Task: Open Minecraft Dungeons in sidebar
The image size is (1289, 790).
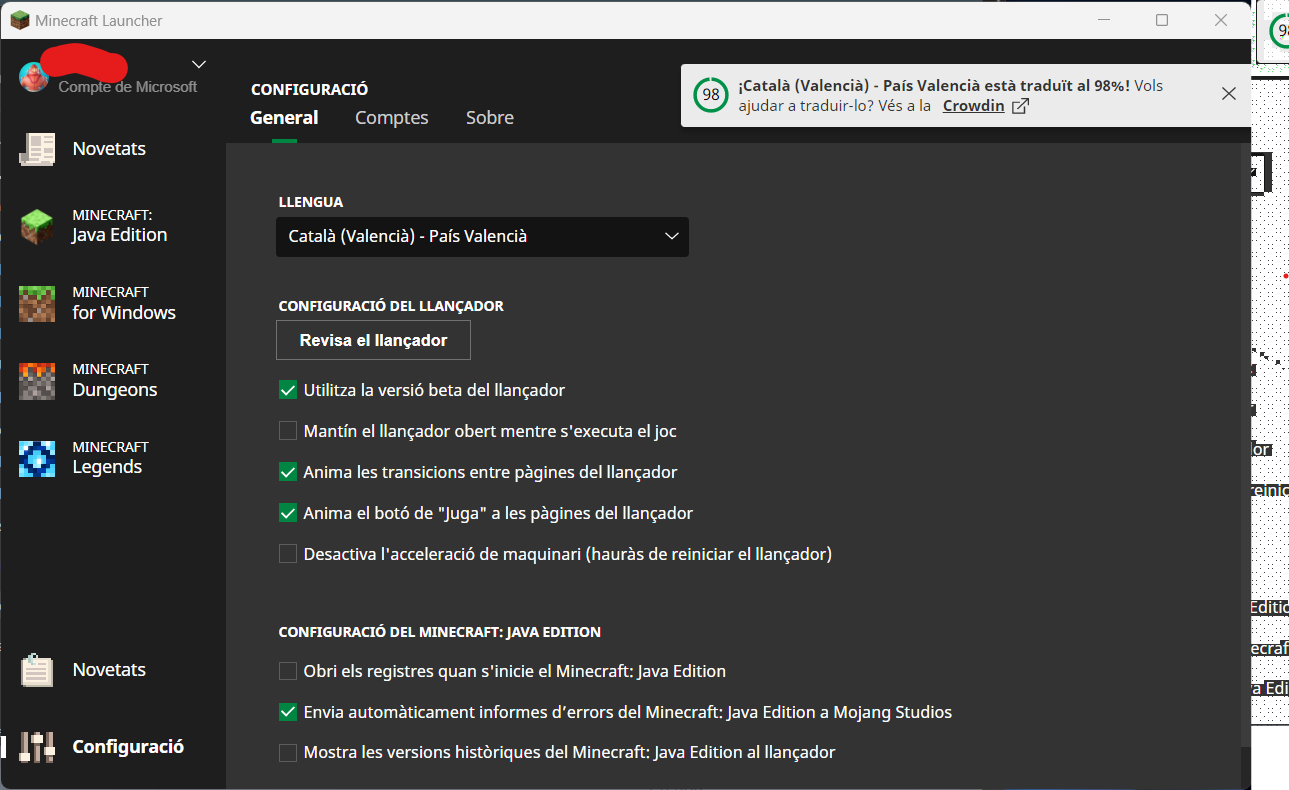Action: [113, 381]
